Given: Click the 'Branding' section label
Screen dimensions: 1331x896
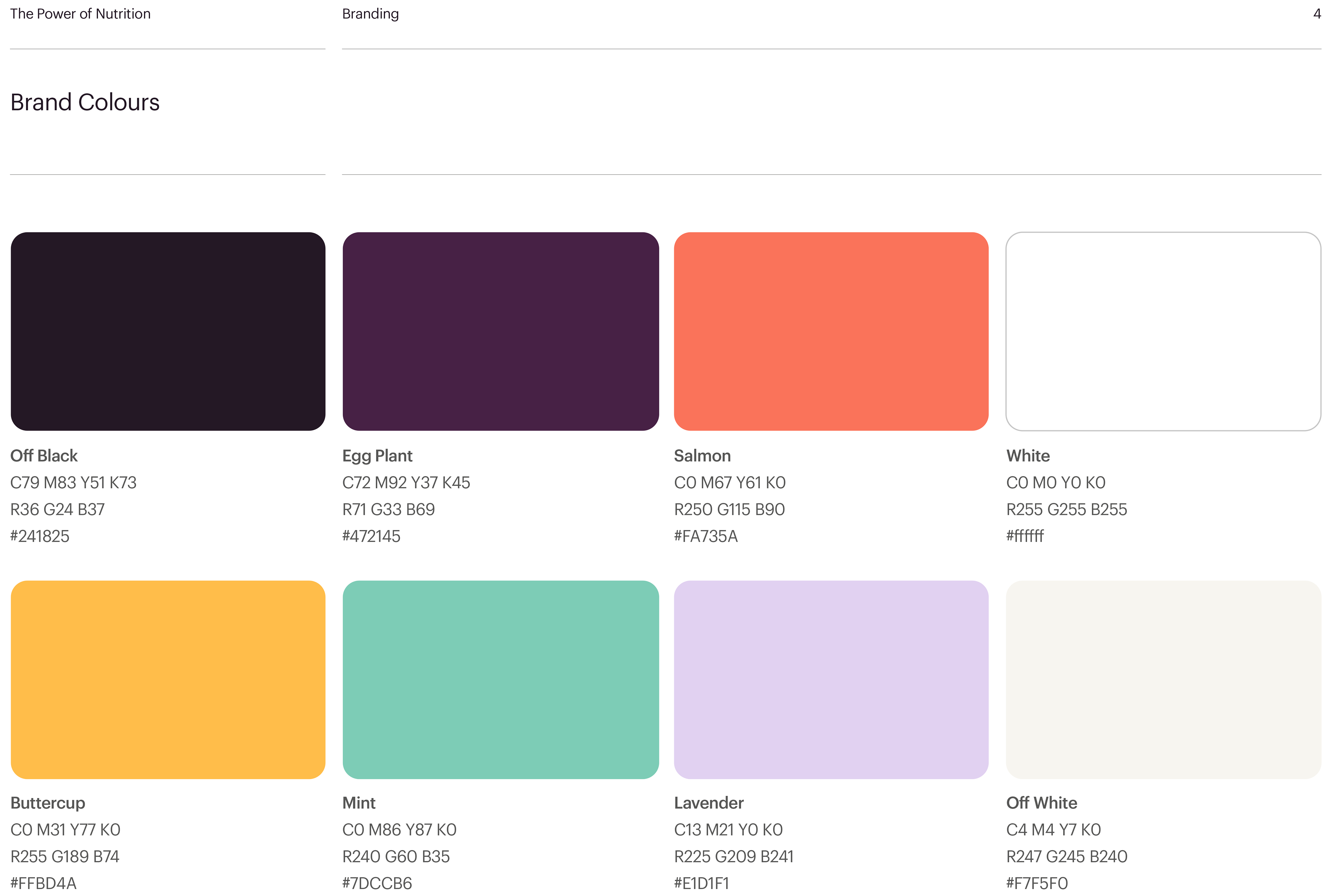Looking at the screenshot, I should pos(370,14).
